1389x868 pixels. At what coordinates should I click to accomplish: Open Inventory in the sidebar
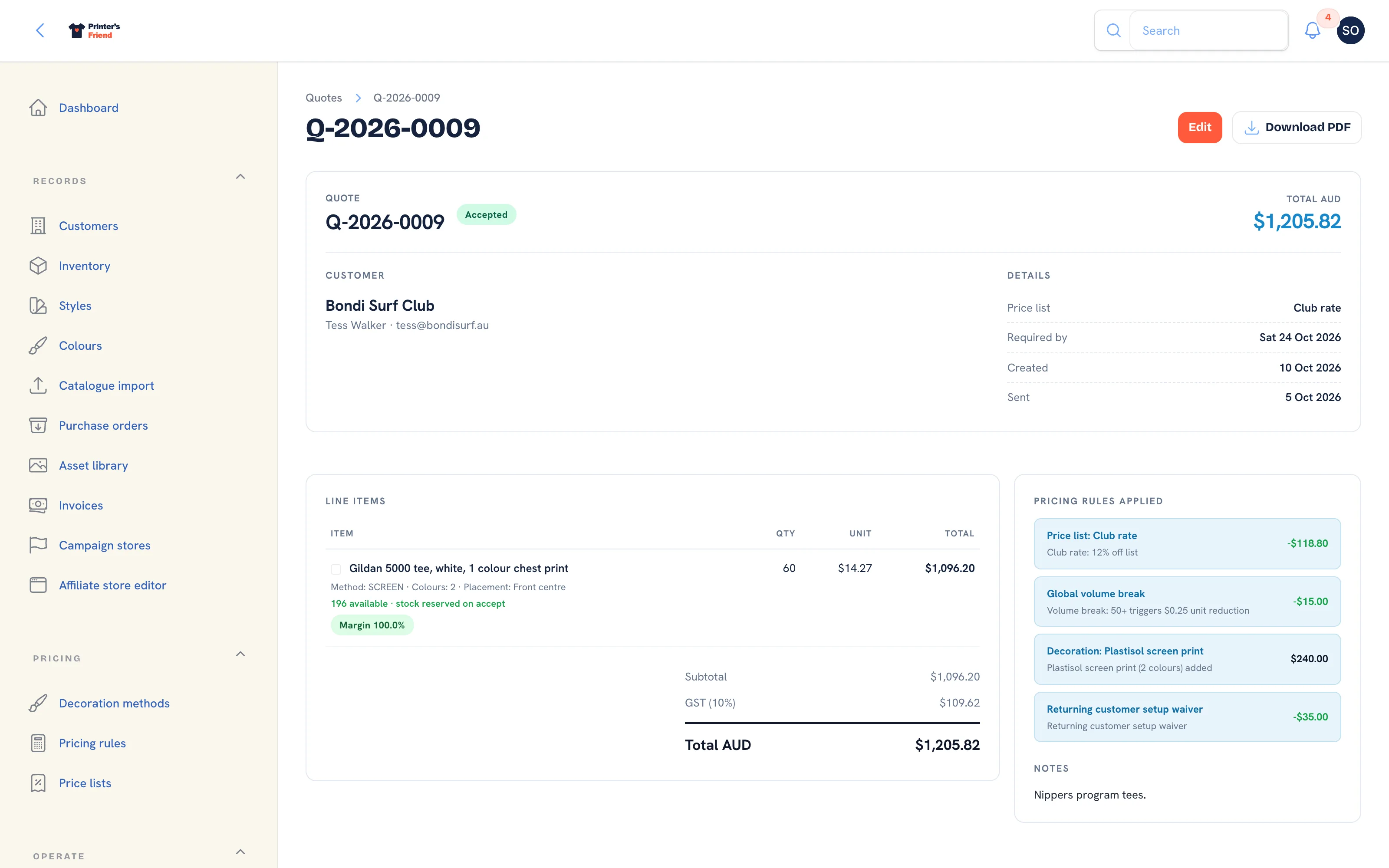(x=84, y=266)
